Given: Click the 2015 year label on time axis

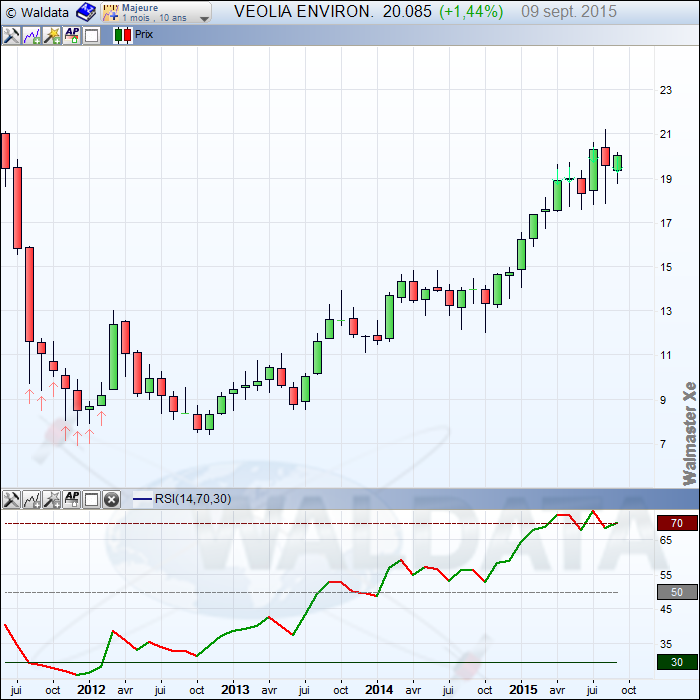Looking at the screenshot, I should click(523, 690).
